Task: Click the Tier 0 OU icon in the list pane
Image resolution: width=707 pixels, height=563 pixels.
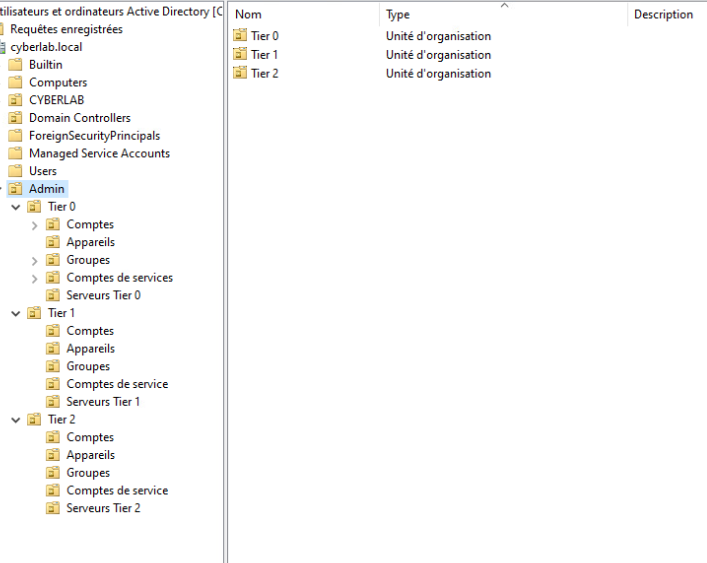Action: [x=240, y=36]
